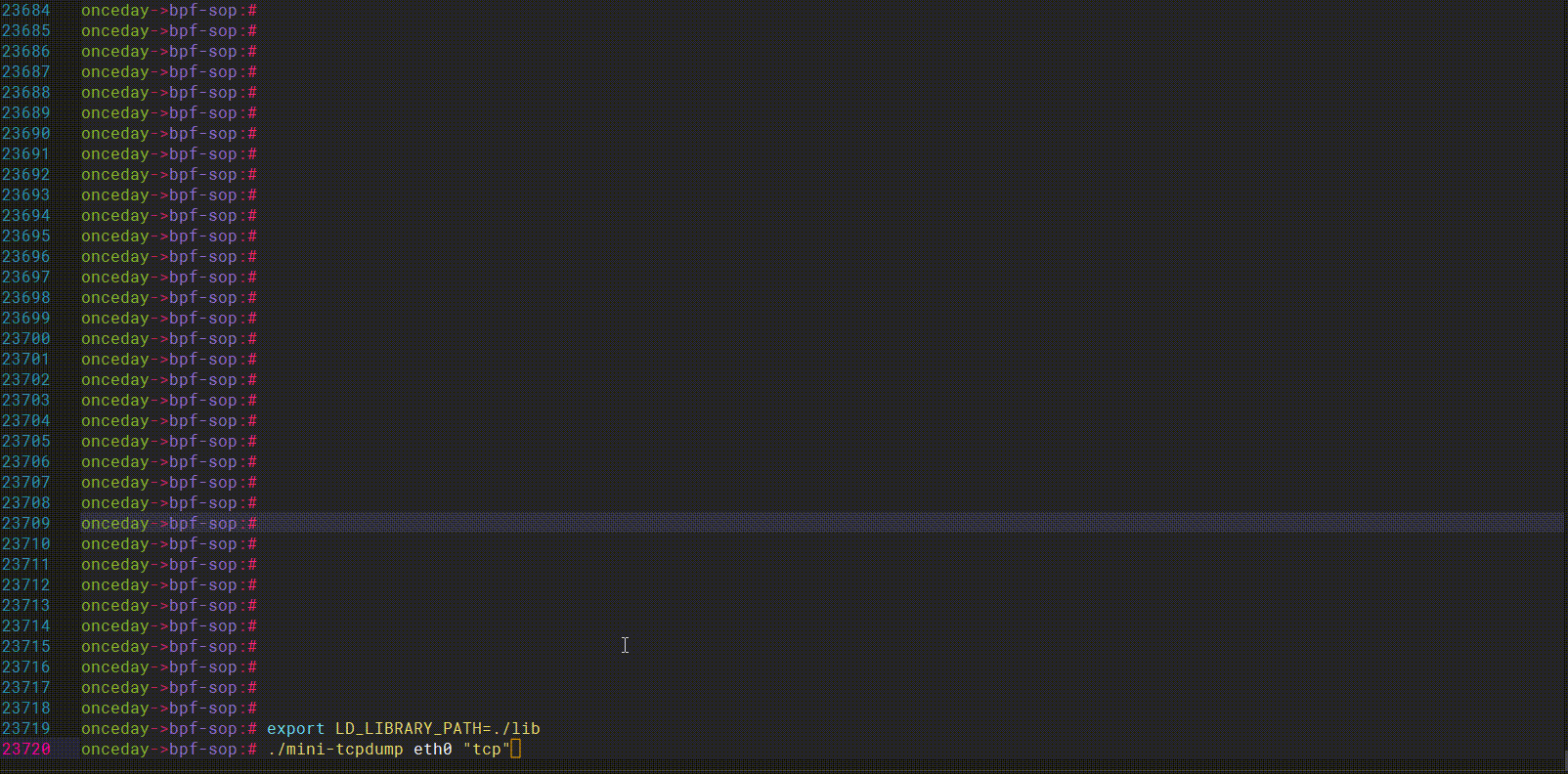Click the 'export' keyword on line 23719
Screen dimensions: 1568x774
(295, 729)
